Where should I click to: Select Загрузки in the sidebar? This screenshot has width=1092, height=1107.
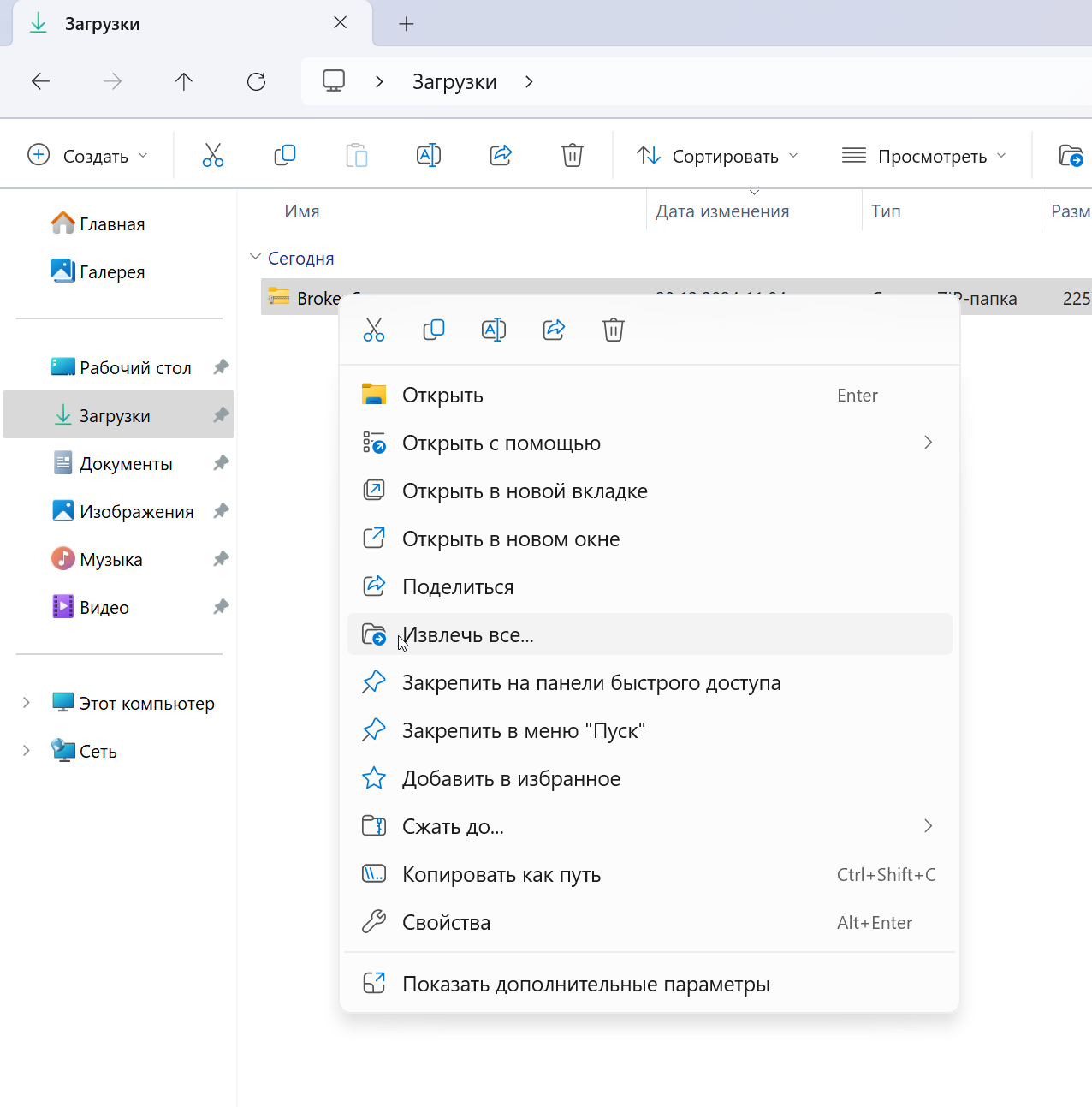click(x=119, y=415)
